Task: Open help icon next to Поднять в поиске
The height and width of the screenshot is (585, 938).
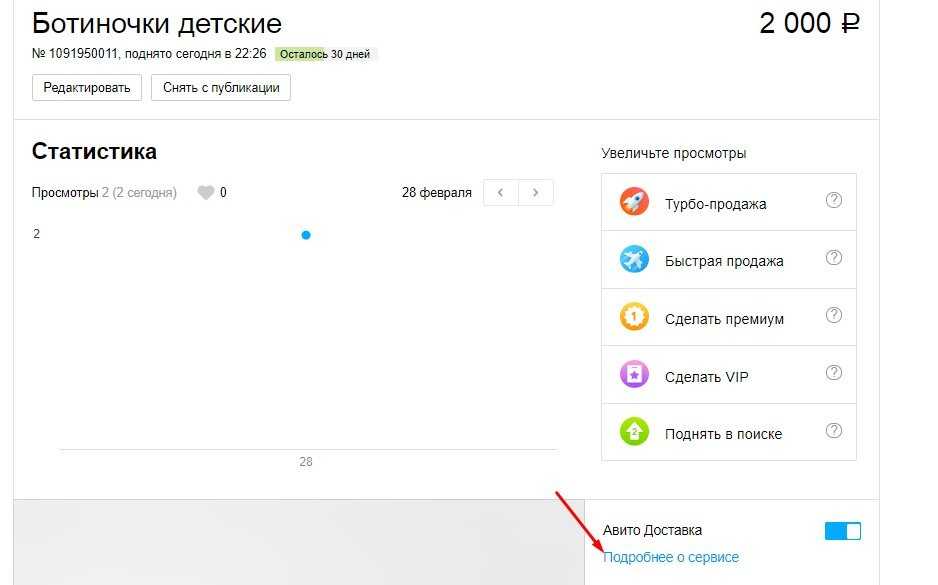Action: coord(834,431)
